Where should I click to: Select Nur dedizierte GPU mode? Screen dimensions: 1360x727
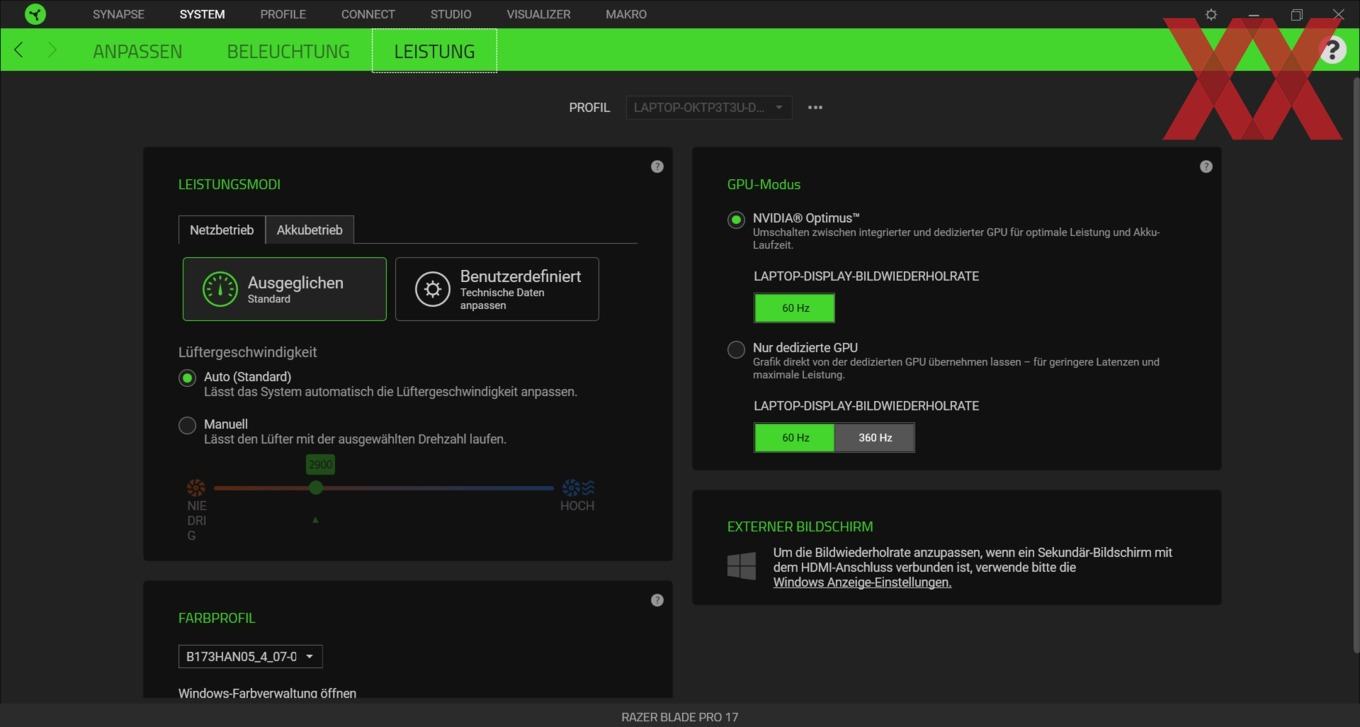[x=736, y=349]
